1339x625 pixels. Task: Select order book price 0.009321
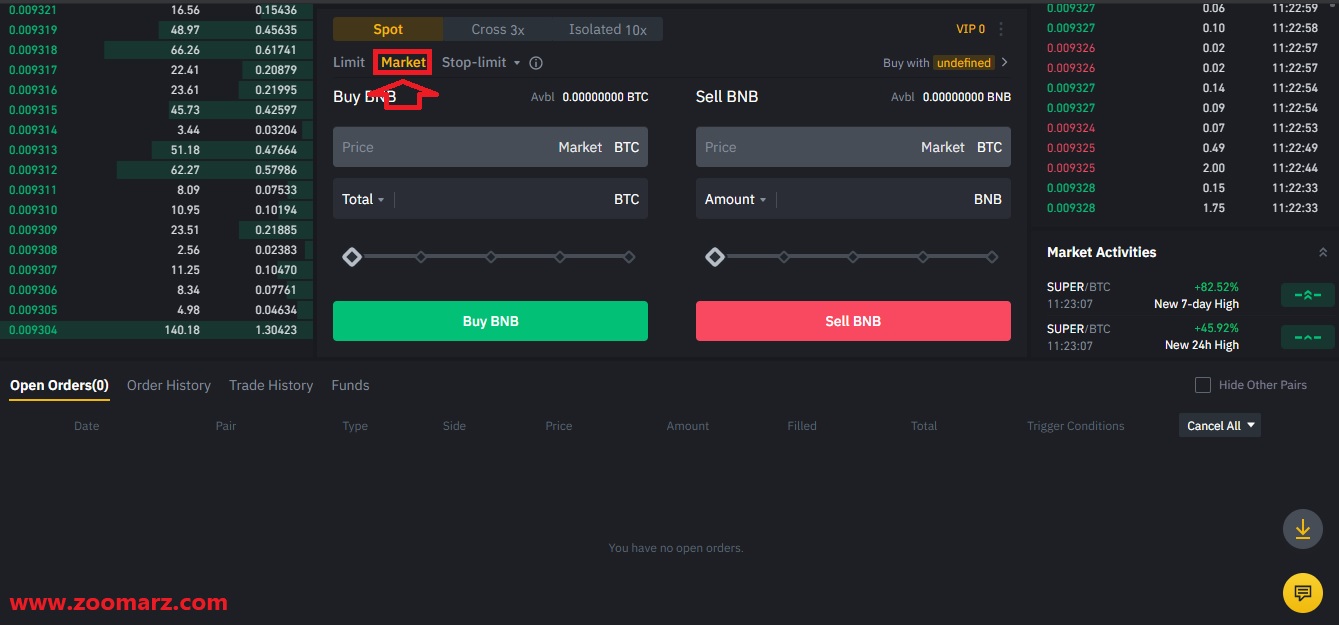click(33, 10)
